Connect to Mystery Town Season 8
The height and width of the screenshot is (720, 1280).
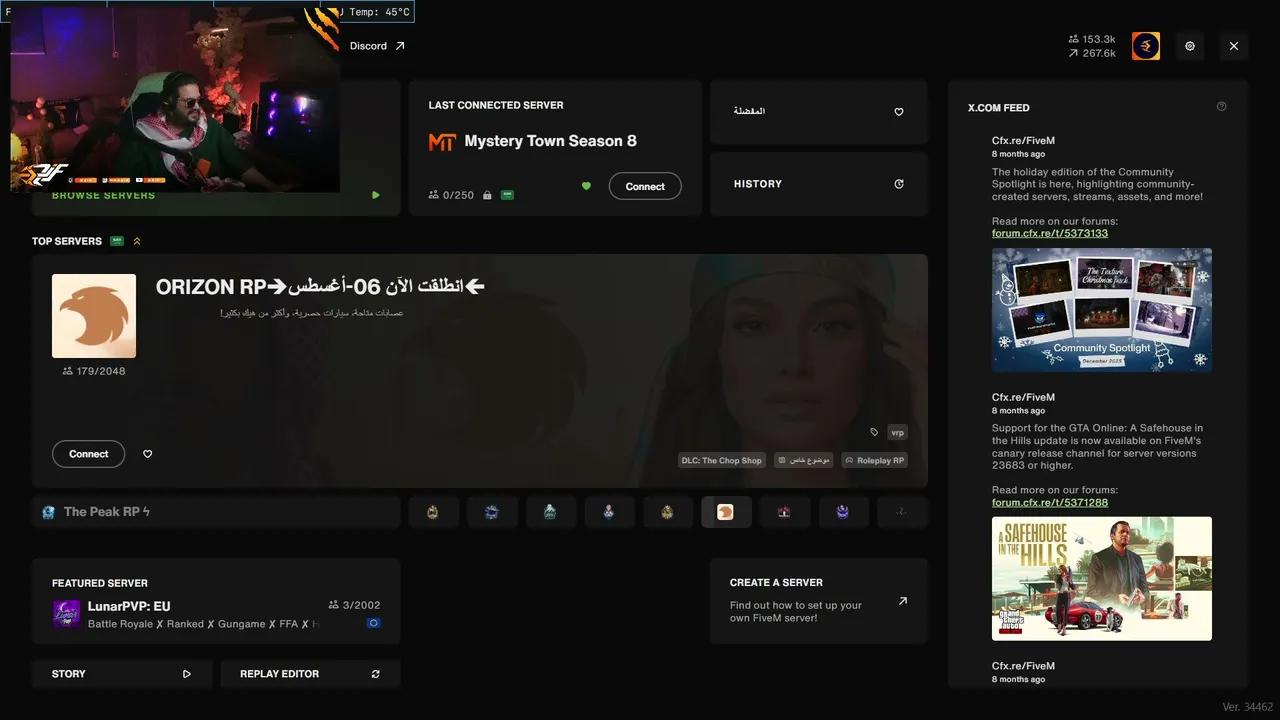pyautogui.click(x=645, y=186)
